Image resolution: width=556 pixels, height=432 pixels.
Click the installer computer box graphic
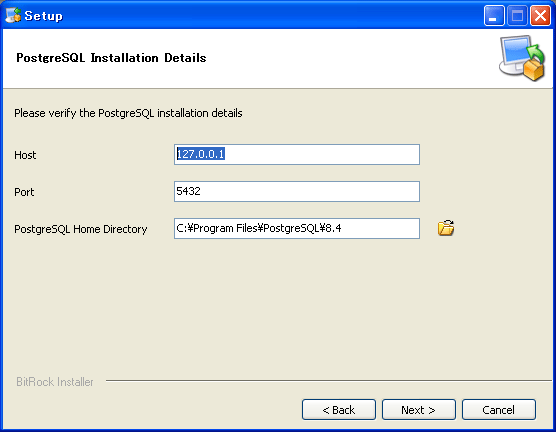click(x=522, y=58)
